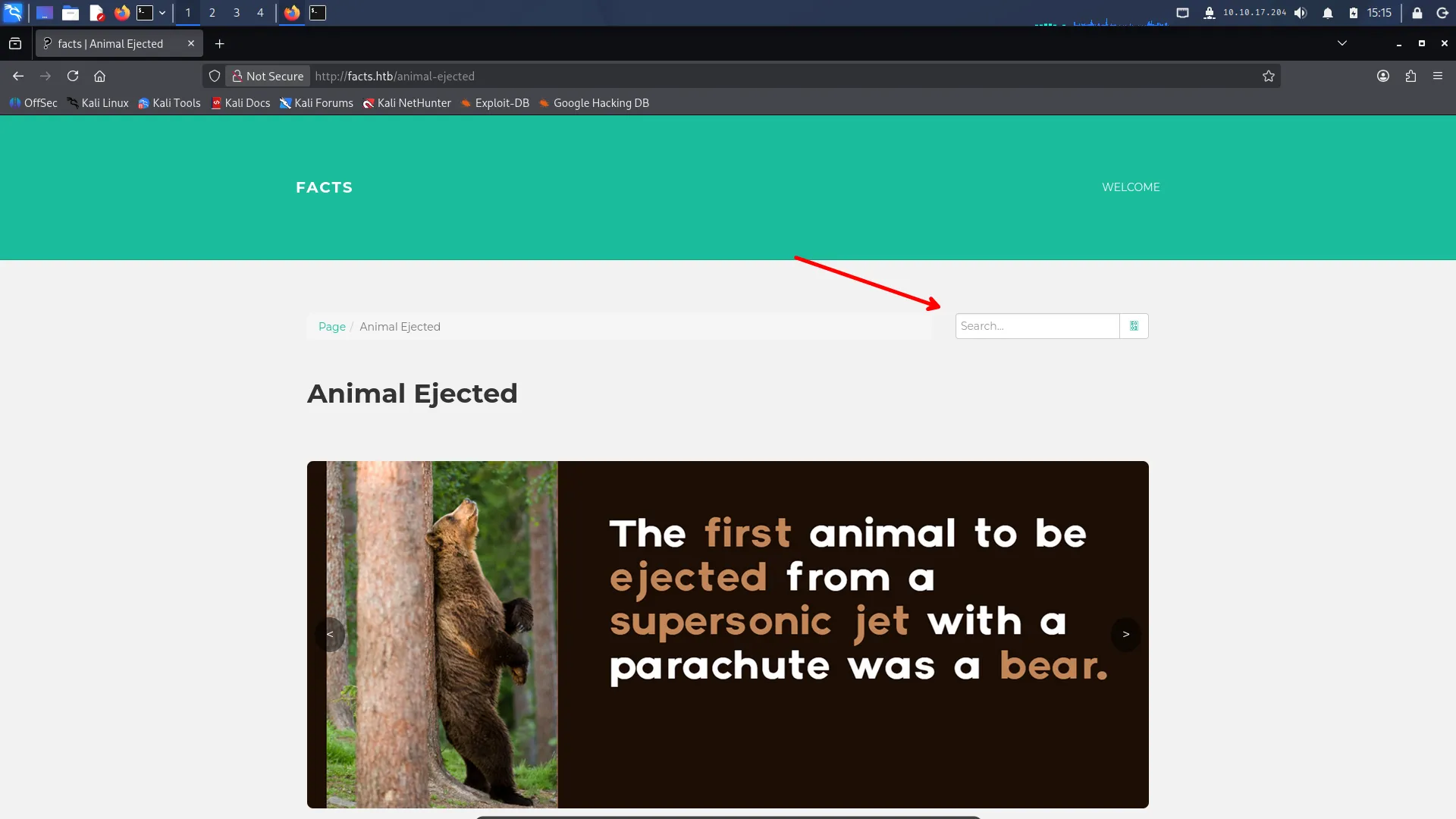Click the lock screen icon in panel

click(x=1417, y=13)
